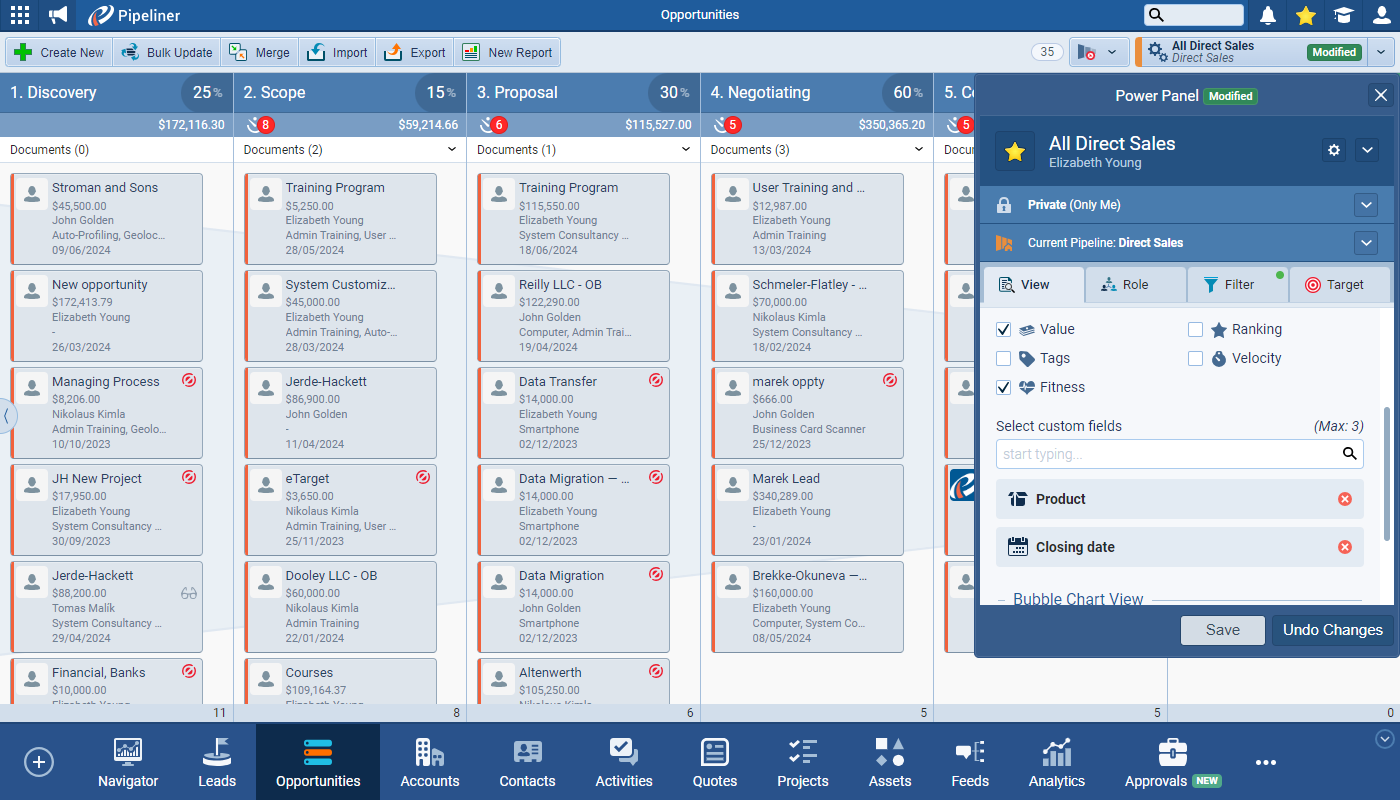Remove the Closing date custom field
Image resolution: width=1400 pixels, height=800 pixels.
pyautogui.click(x=1344, y=547)
